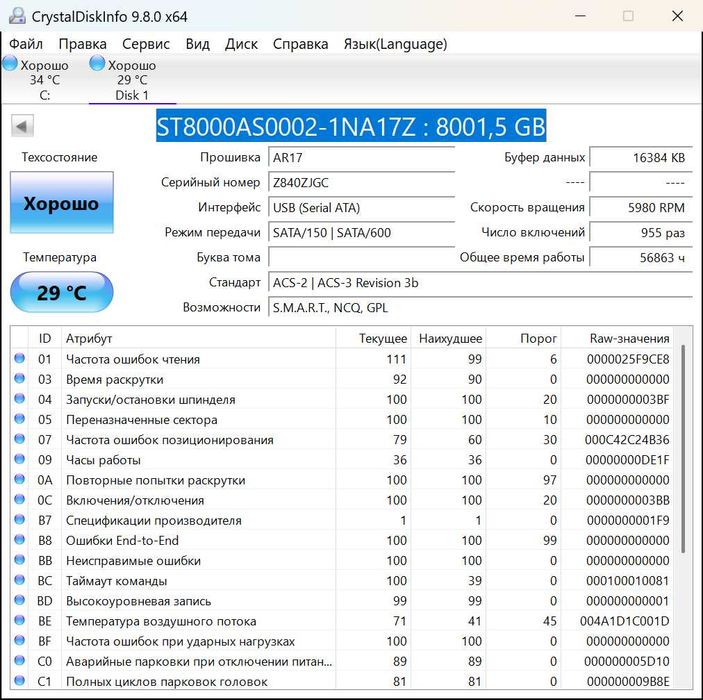Viewport: 703px width, 700px height.
Task: Click status dot for Запуски/остановки шпинделя
Action: tap(19, 399)
